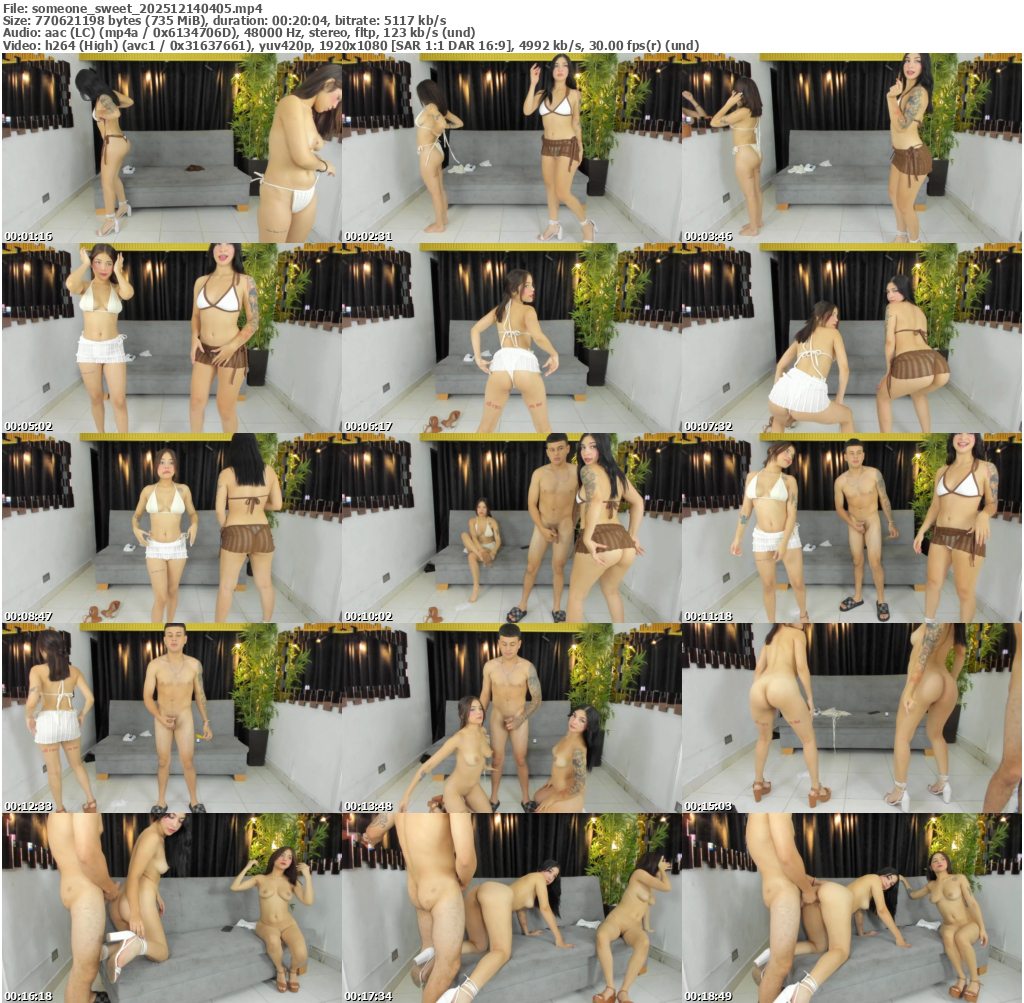Click the file name line in the header
The width and height of the screenshot is (1024, 1003).
[x=133, y=8]
